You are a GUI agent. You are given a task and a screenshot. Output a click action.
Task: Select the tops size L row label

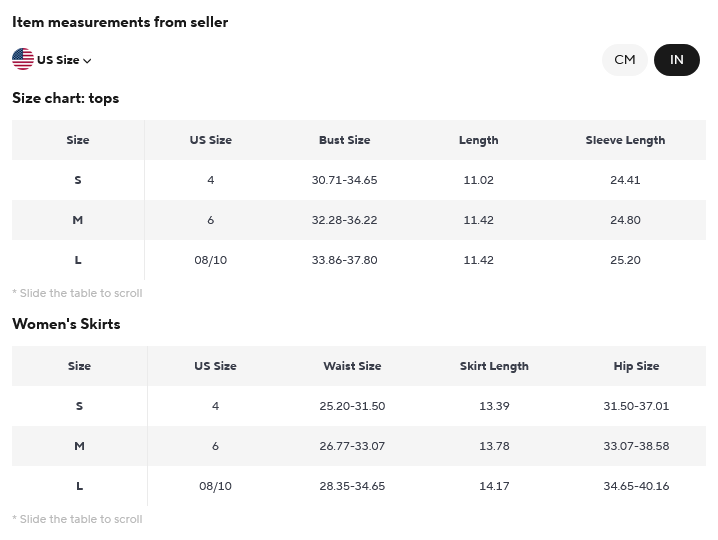pyautogui.click(x=78, y=260)
